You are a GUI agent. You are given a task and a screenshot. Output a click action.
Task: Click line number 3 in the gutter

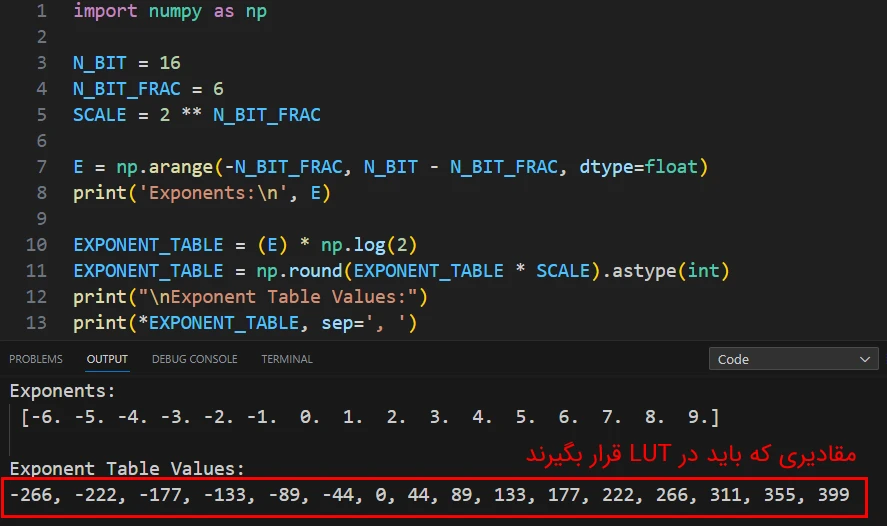coord(40,63)
